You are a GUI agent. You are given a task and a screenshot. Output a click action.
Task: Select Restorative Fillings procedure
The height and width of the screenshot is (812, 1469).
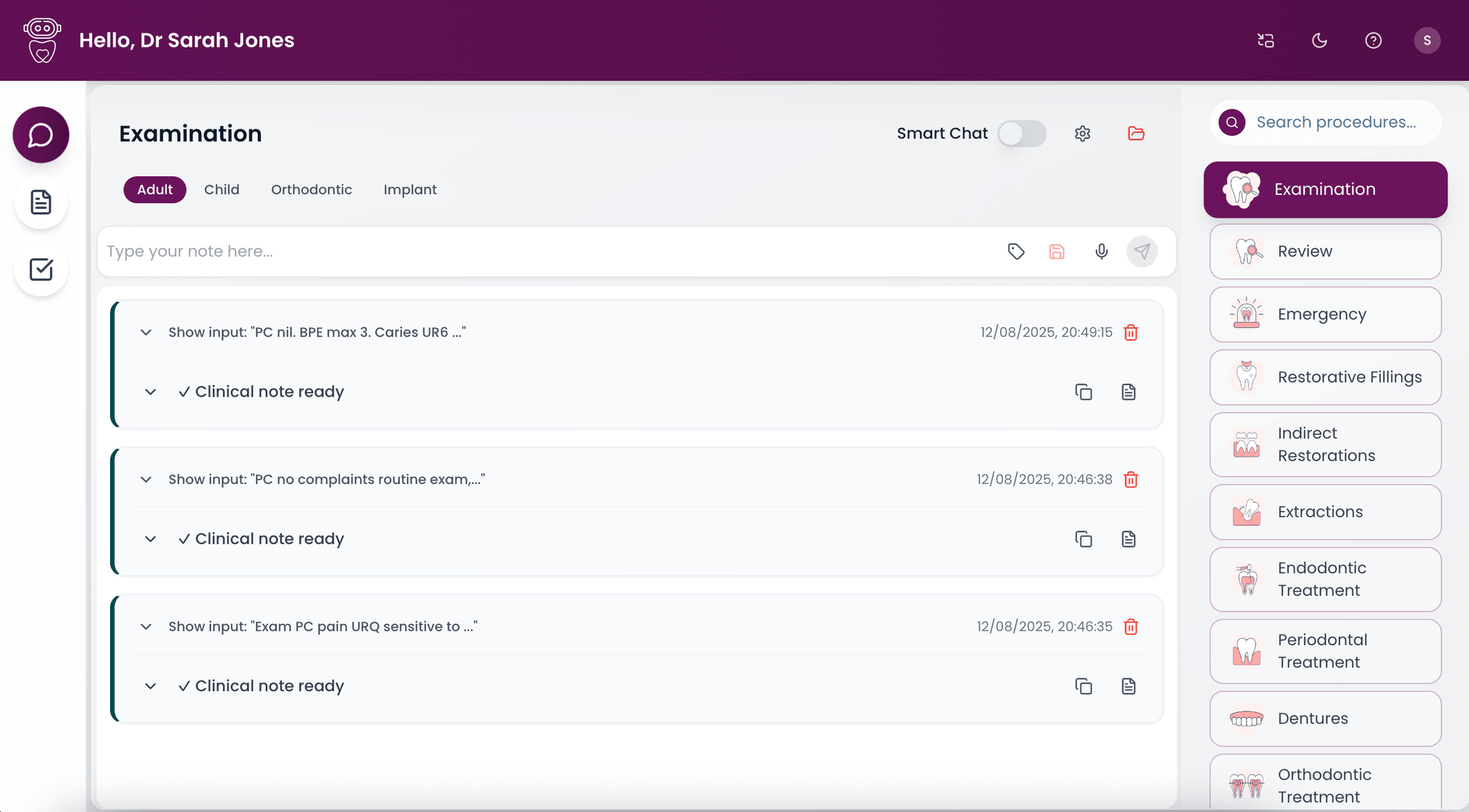[1325, 377]
